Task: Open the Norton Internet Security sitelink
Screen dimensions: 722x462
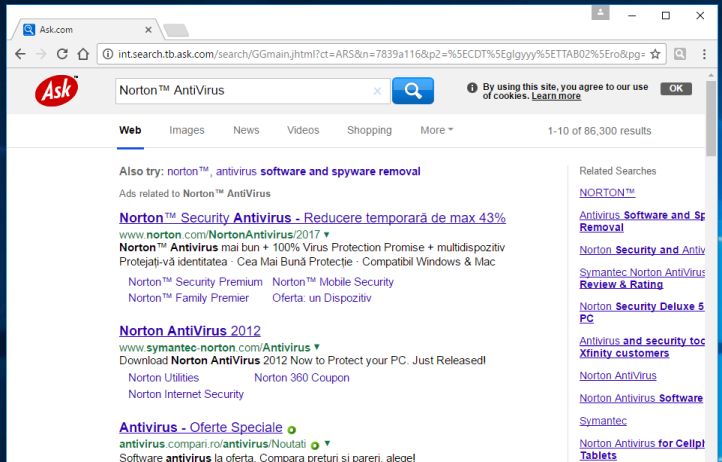Action: pos(186,394)
